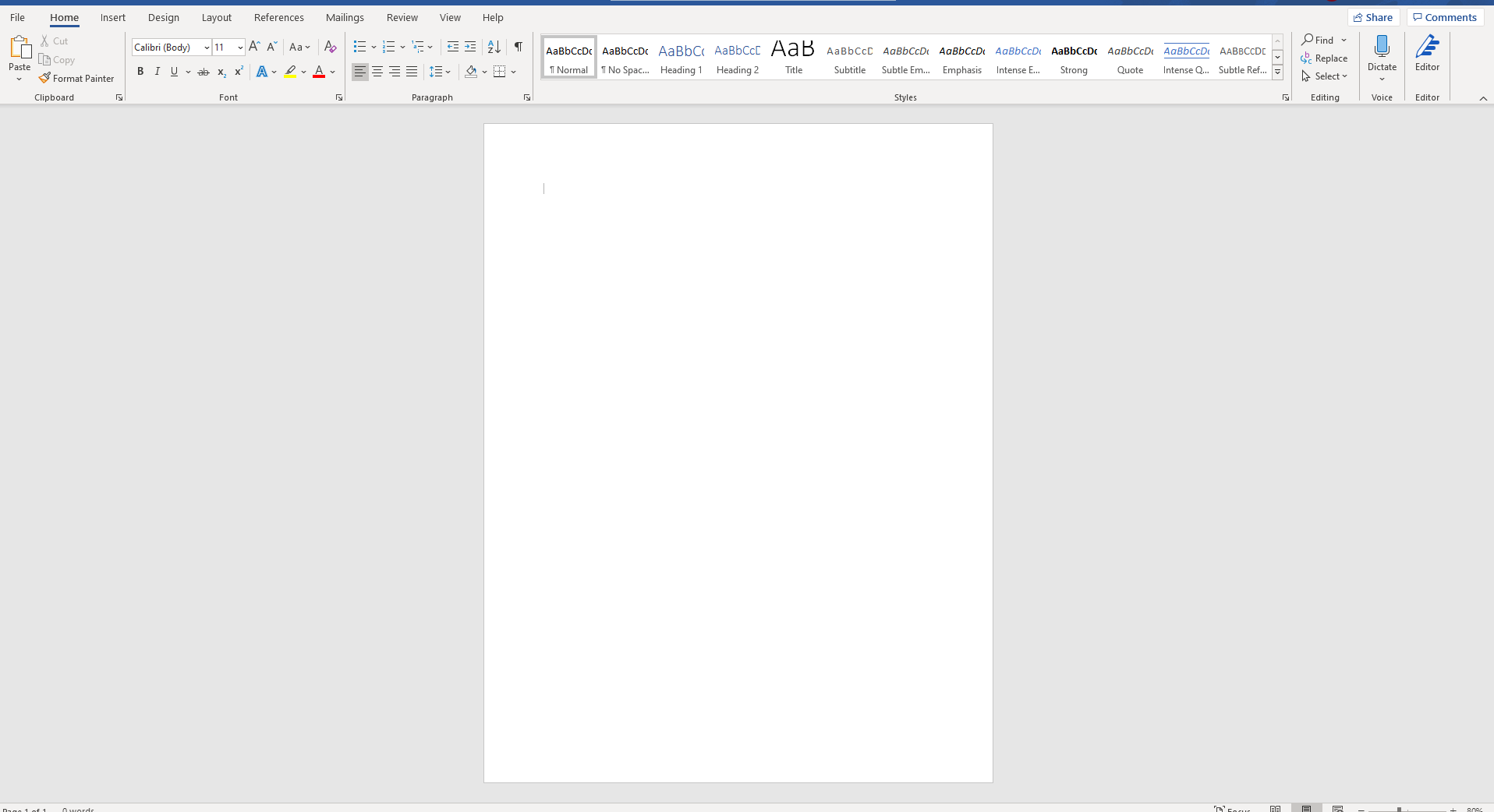The height and width of the screenshot is (812, 1494).
Task: Expand the bullet library dropdown arrow
Action: pos(373,48)
